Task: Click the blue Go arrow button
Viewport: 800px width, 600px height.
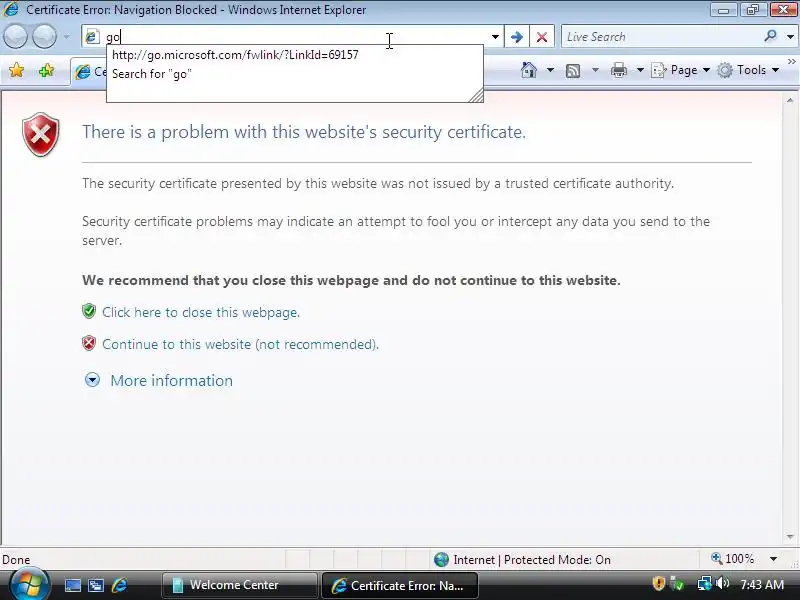Action: point(517,37)
